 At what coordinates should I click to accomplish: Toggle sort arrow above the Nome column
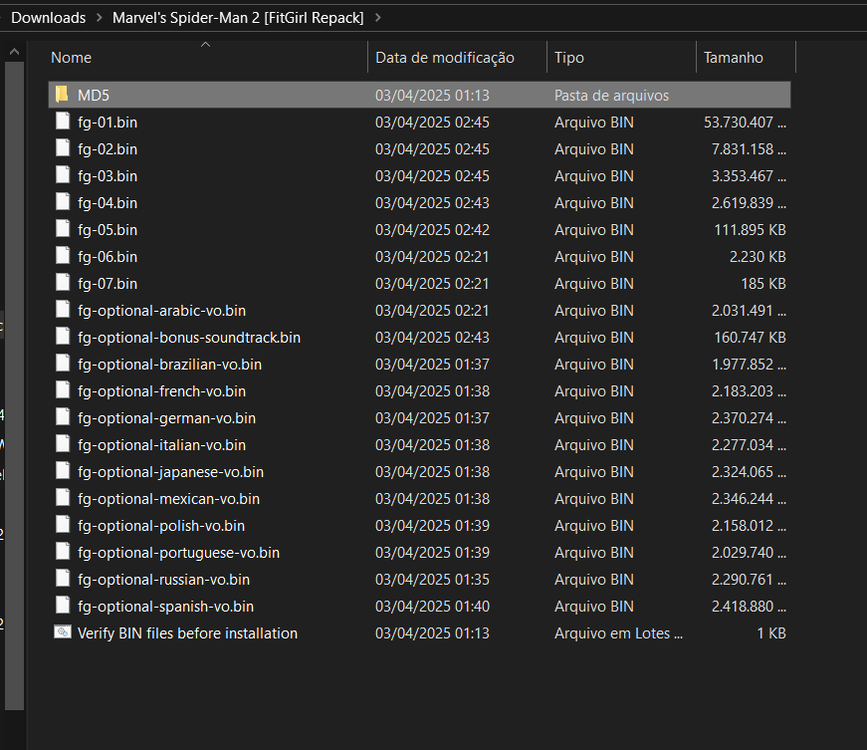(205, 45)
